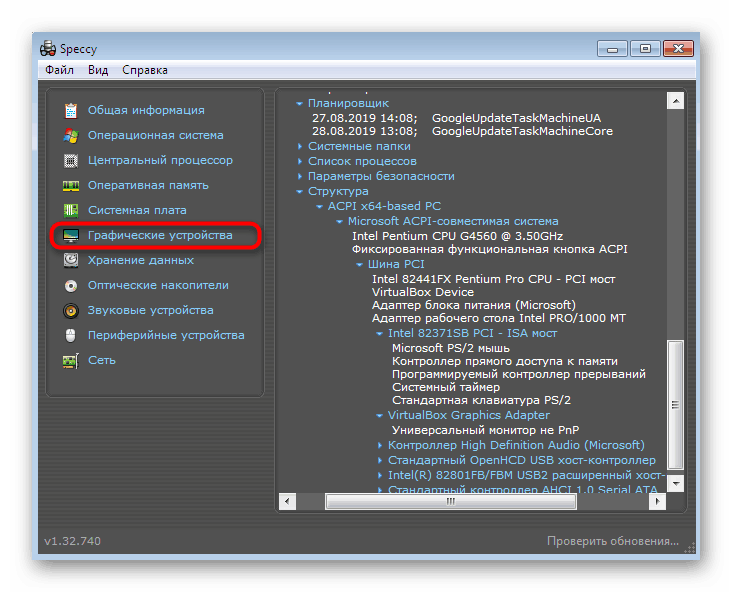
Task: Select Универсальный монитор не PnP row
Action: 486,430
